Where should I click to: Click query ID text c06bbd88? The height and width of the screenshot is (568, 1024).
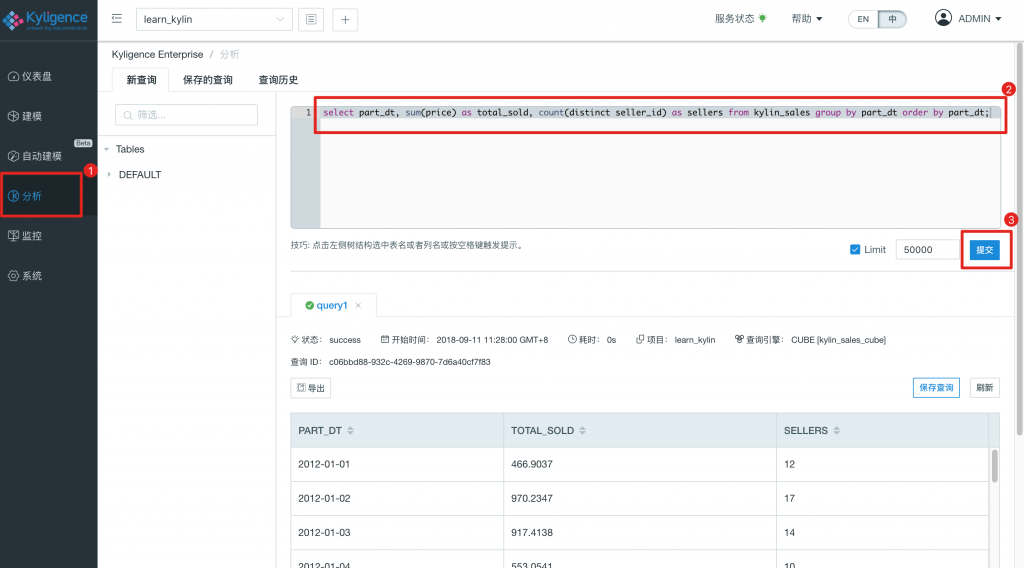tap(409, 362)
